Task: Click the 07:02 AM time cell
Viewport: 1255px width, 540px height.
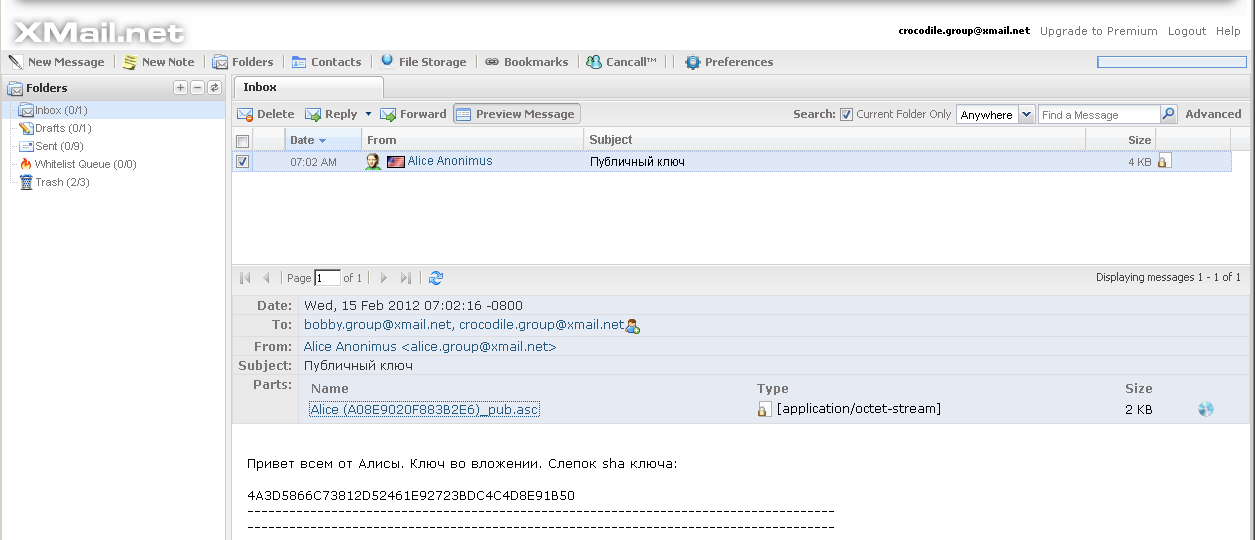Action: click(x=313, y=161)
